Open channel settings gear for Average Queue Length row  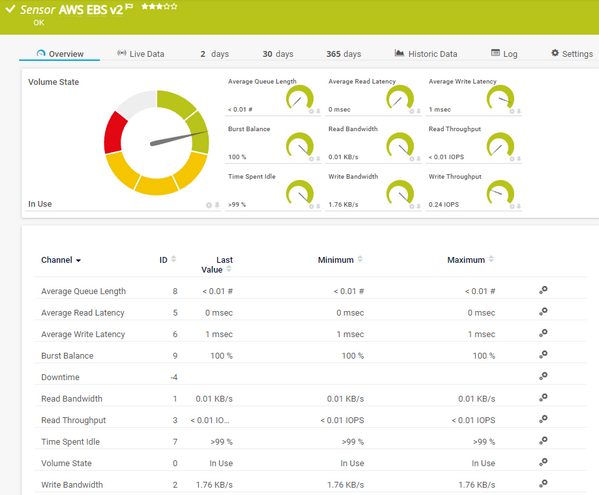click(543, 290)
